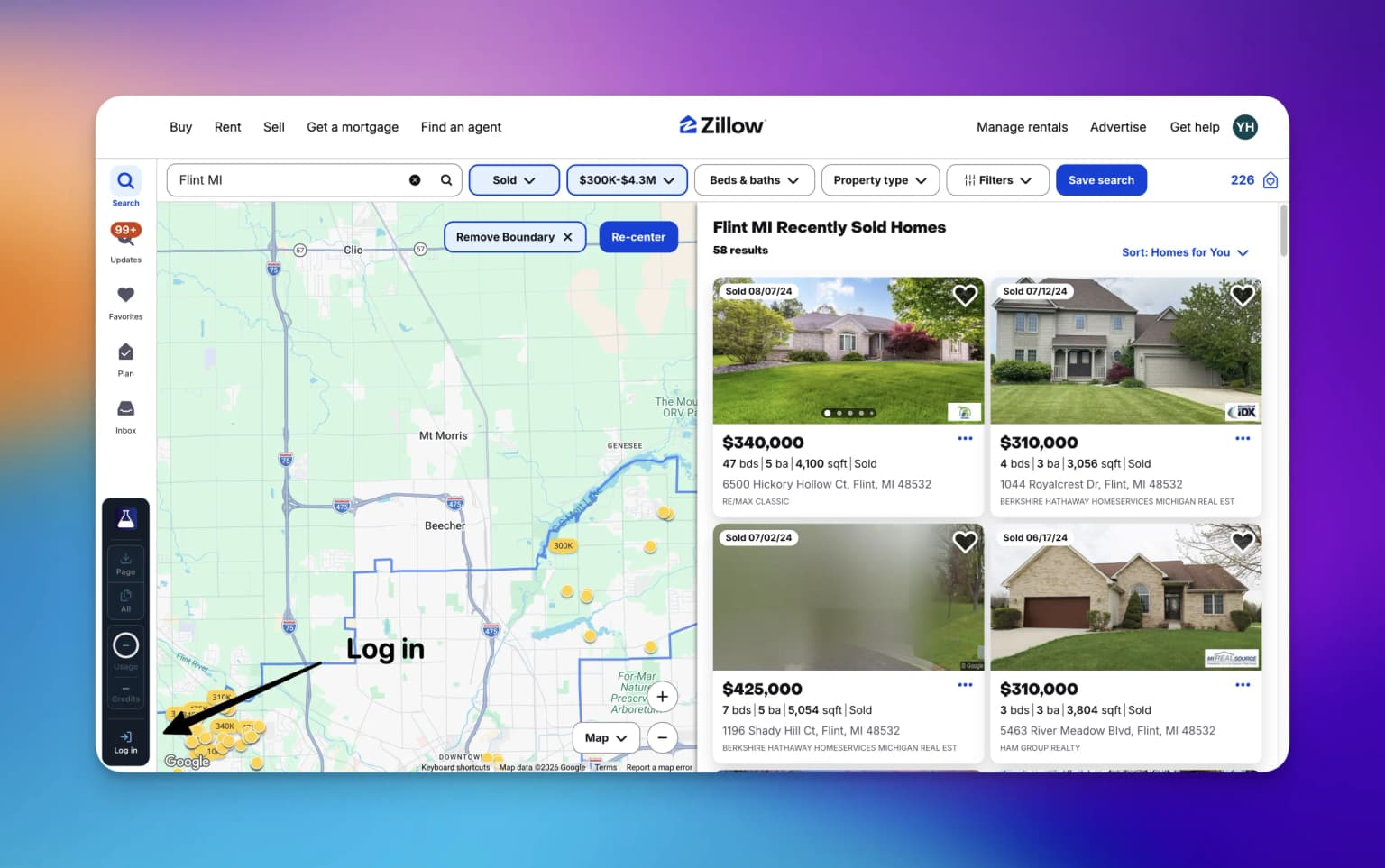
Task: Click the flask icon in the dark panel
Action: coord(125,518)
